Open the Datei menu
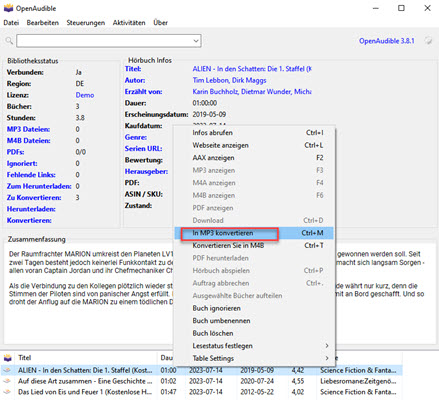Screen dimensions: 439x400 [11, 23]
